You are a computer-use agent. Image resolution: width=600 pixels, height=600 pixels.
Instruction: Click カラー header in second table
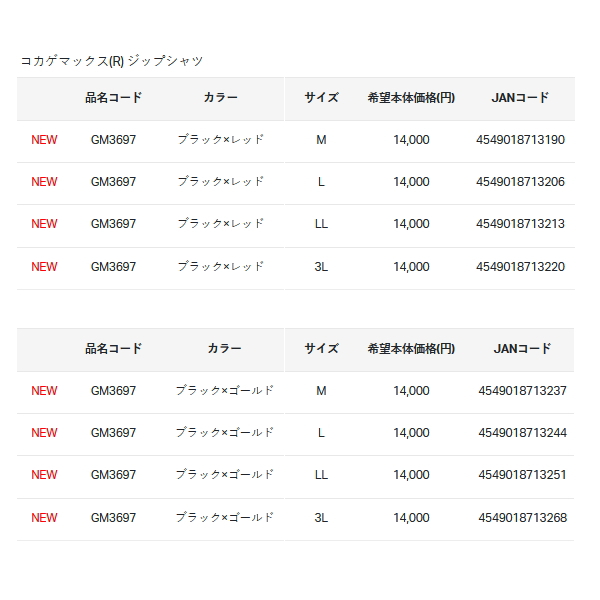coord(224,349)
